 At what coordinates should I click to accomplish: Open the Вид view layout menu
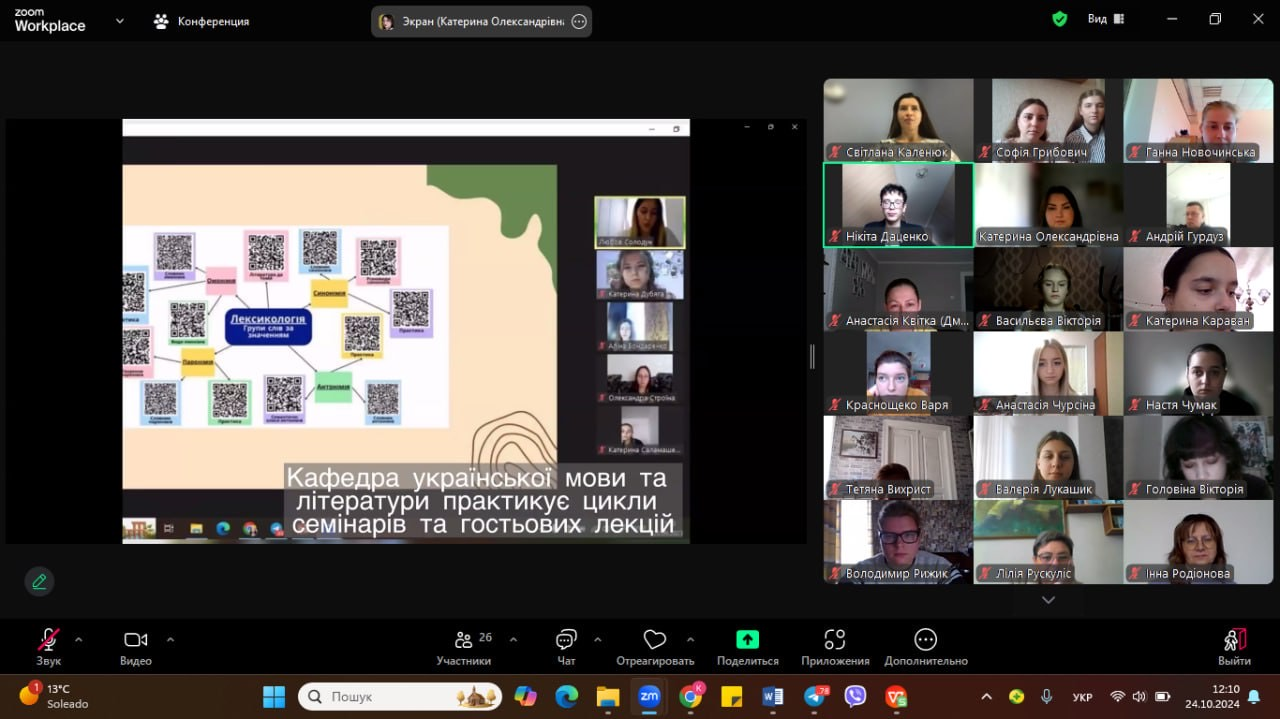click(1105, 19)
